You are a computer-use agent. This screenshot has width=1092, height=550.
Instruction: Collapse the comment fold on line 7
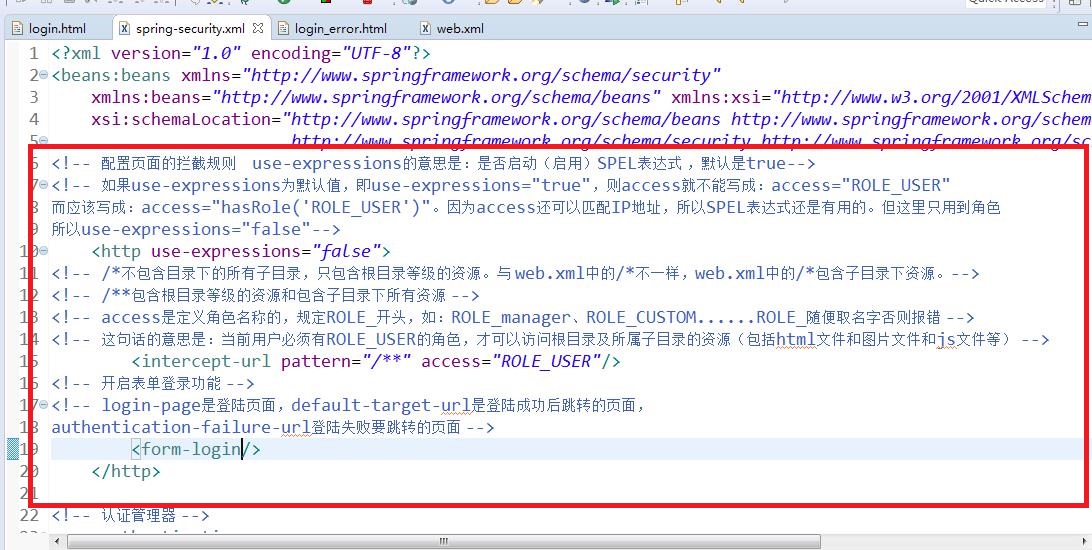tap(44, 185)
